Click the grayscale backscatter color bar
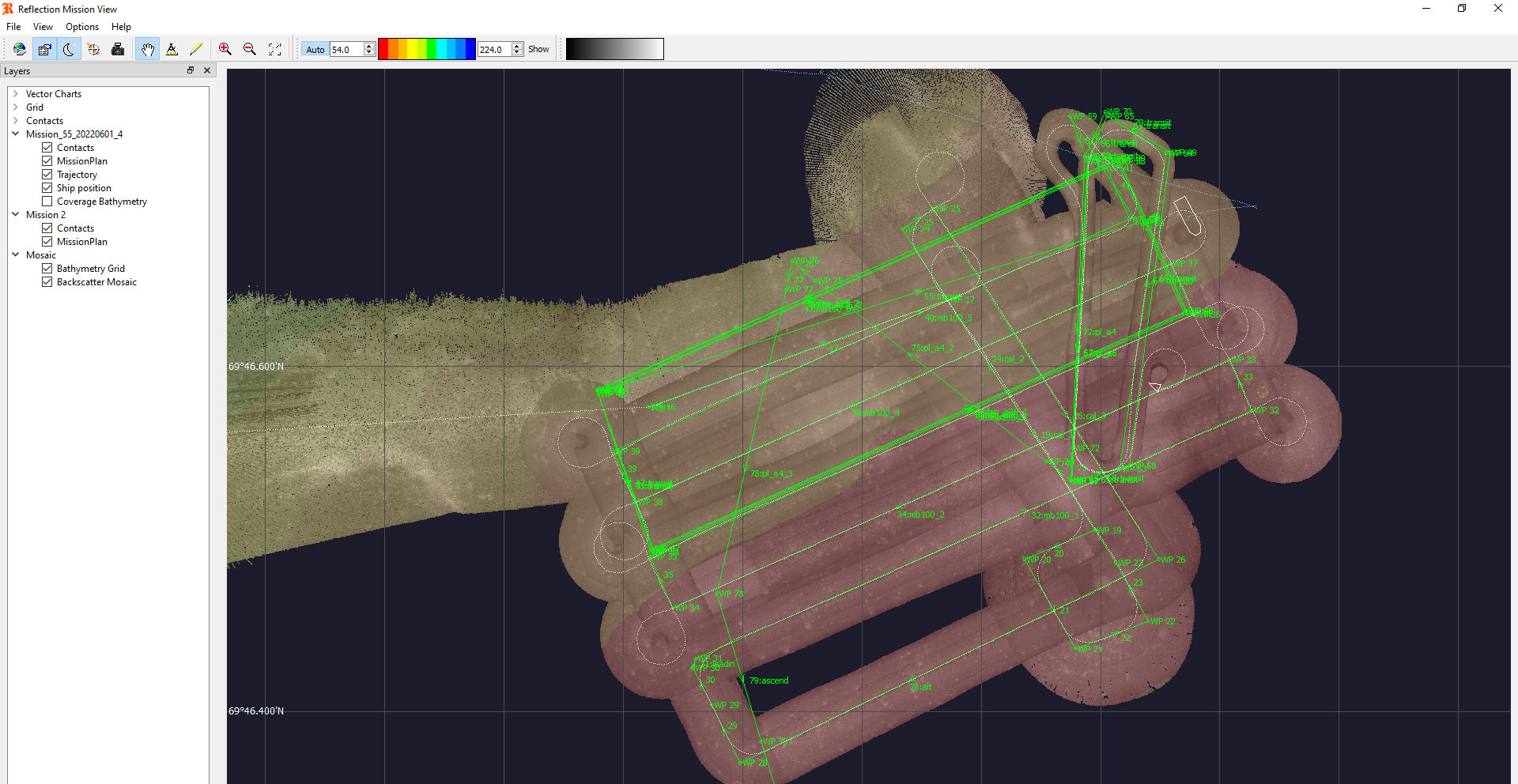 [x=614, y=49]
